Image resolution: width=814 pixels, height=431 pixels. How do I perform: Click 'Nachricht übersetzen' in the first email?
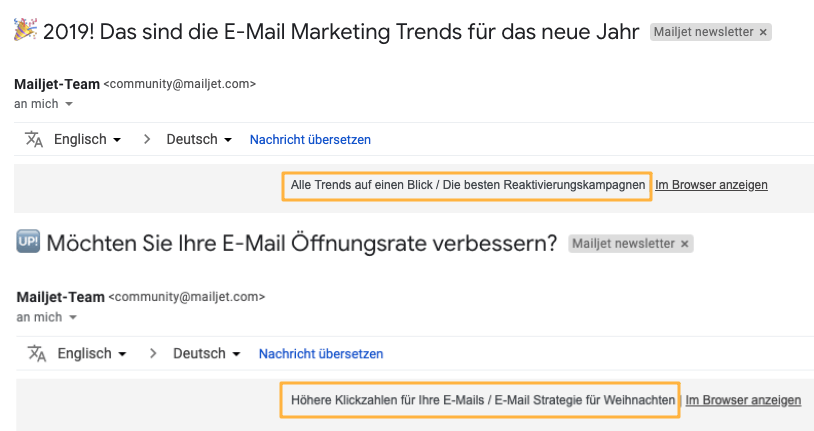[x=310, y=140]
